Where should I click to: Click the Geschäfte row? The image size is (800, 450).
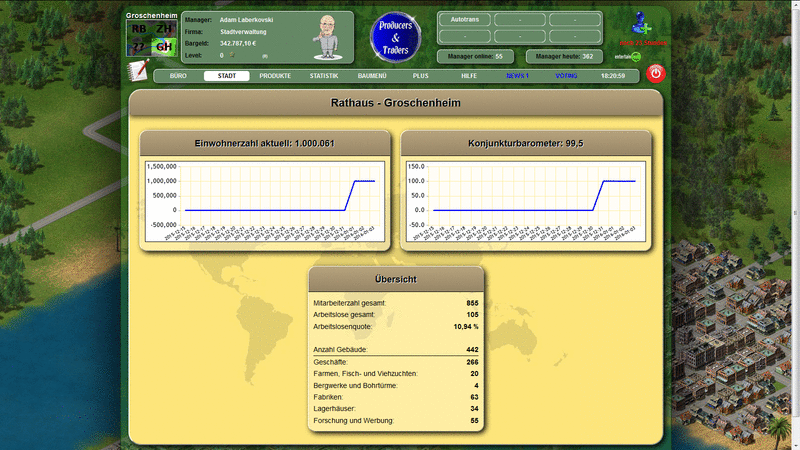pos(396,362)
